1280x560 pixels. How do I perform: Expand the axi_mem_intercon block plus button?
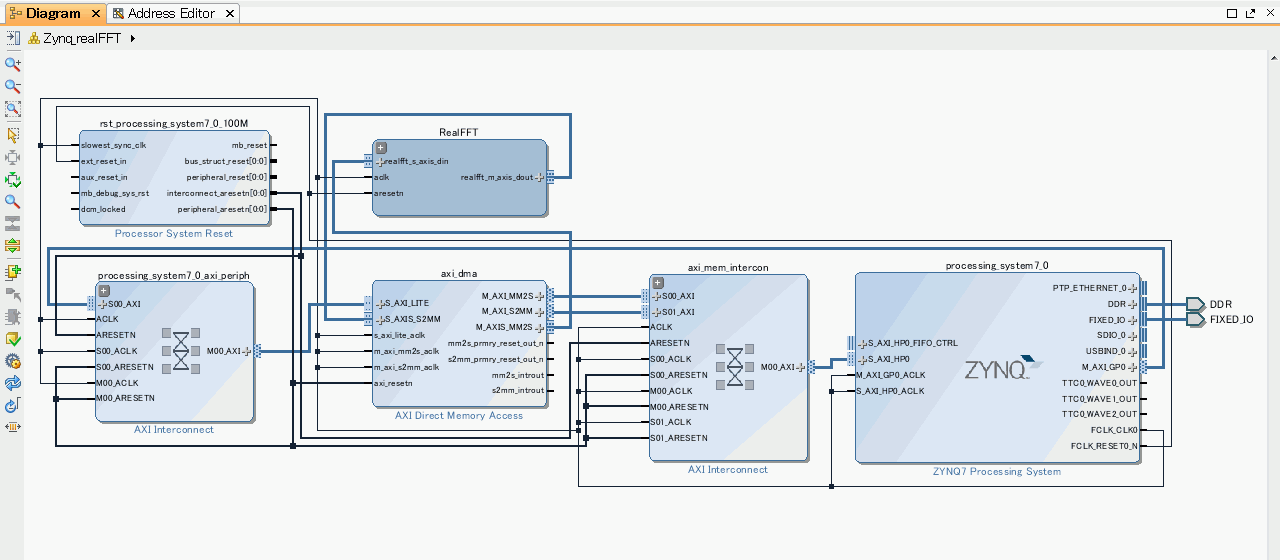pos(658,282)
